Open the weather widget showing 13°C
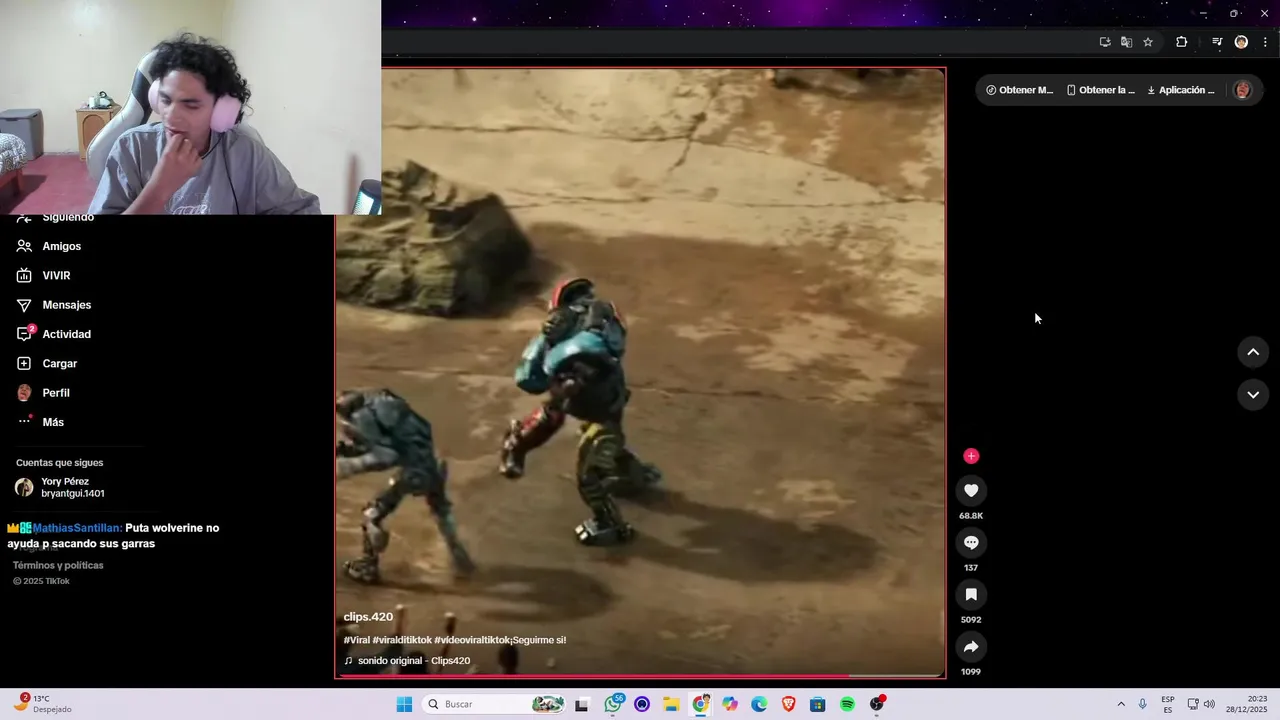 (x=41, y=704)
